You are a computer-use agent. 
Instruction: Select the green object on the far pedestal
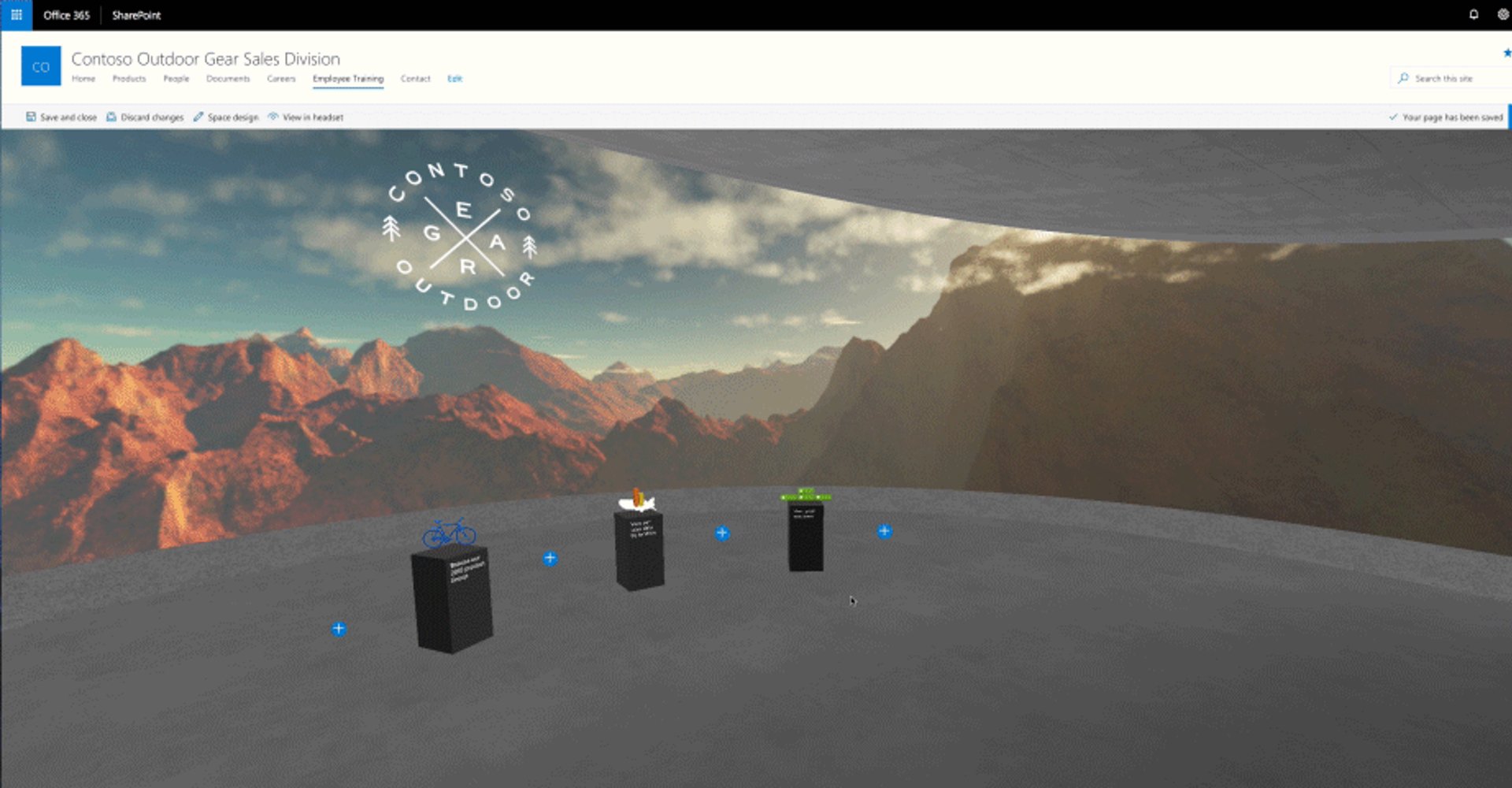[x=806, y=495]
